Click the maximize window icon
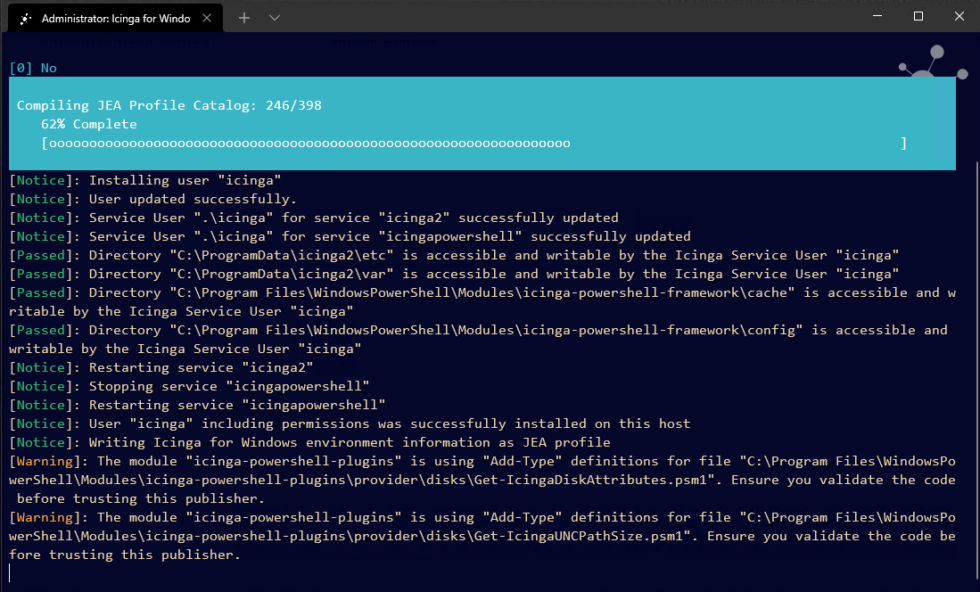980x592 pixels. point(916,16)
